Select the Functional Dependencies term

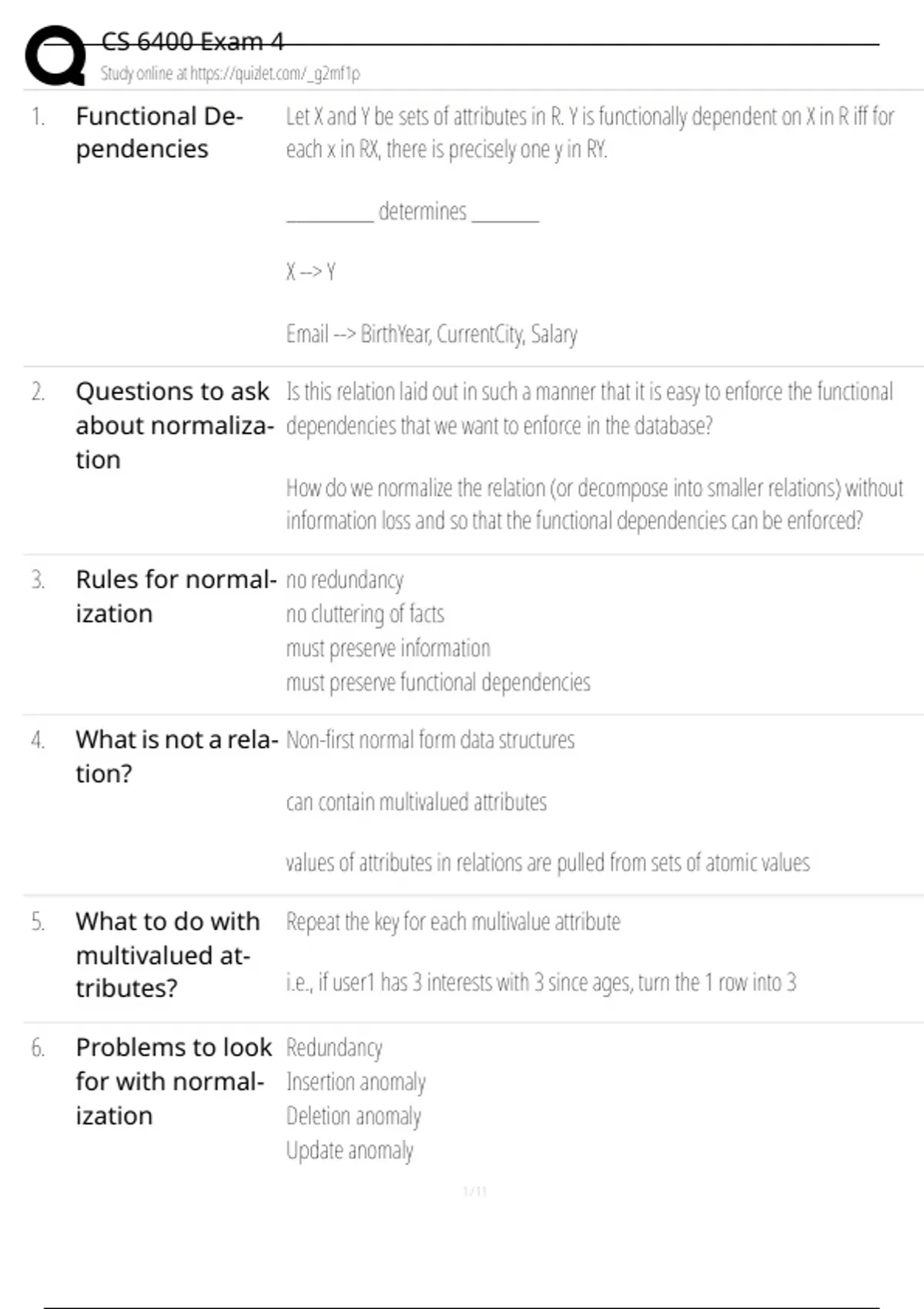[x=159, y=132]
